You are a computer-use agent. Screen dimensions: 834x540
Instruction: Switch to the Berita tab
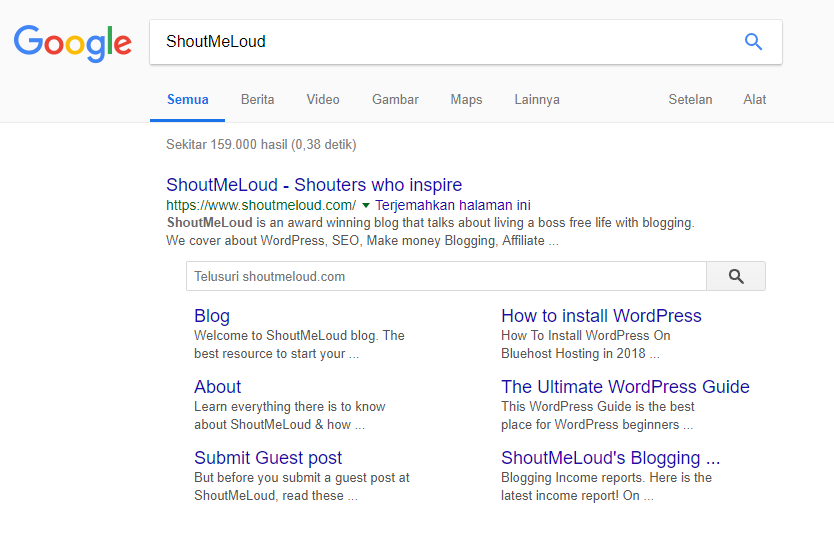(257, 99)
